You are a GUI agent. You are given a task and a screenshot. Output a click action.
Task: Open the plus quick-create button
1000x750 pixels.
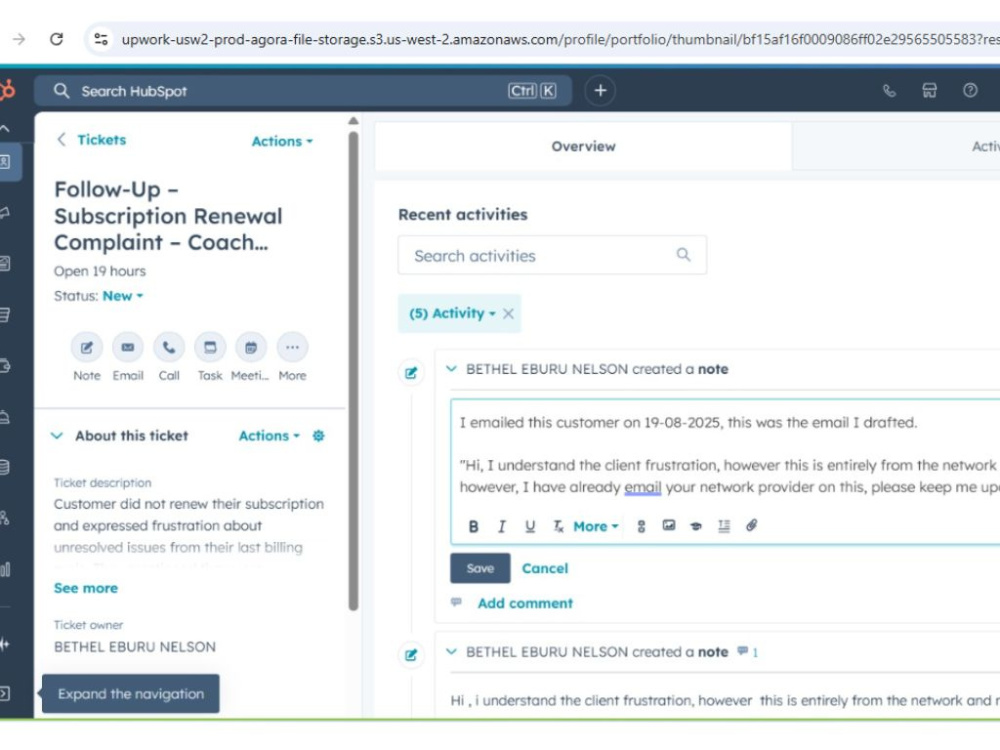[600, 91]
